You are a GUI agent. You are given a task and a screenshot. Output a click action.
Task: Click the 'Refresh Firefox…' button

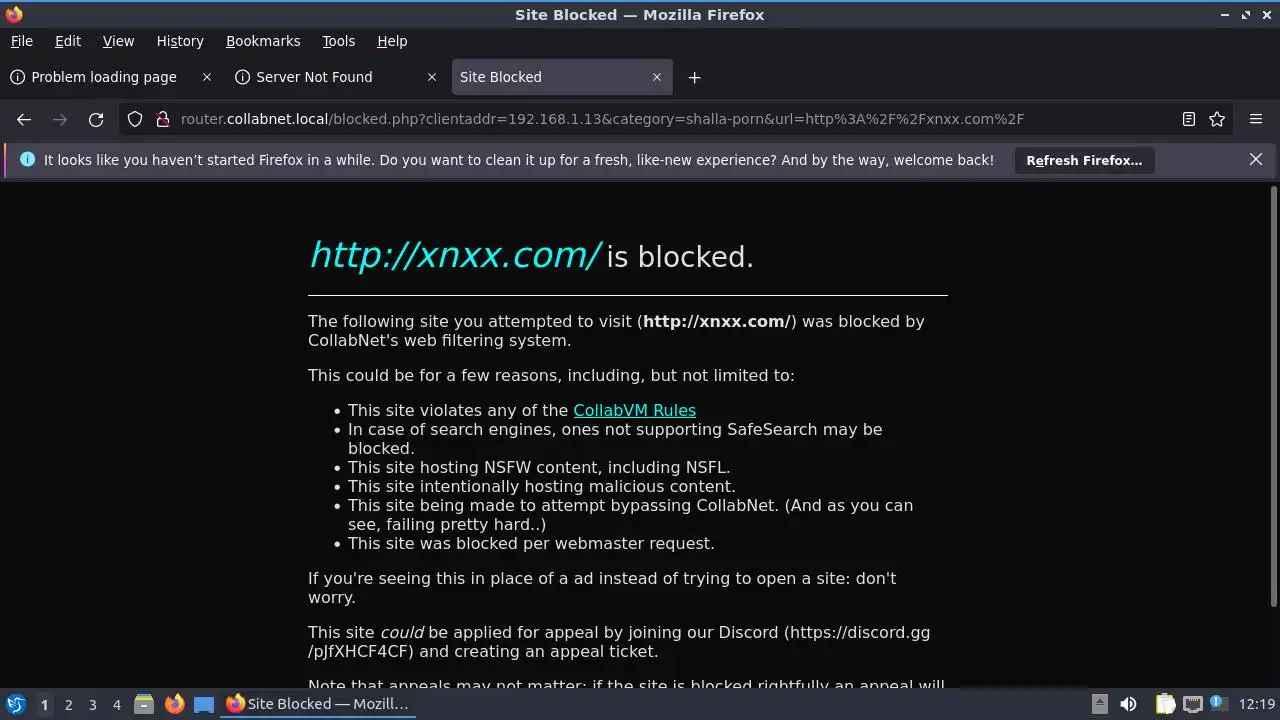click(x=1084, y=160)
